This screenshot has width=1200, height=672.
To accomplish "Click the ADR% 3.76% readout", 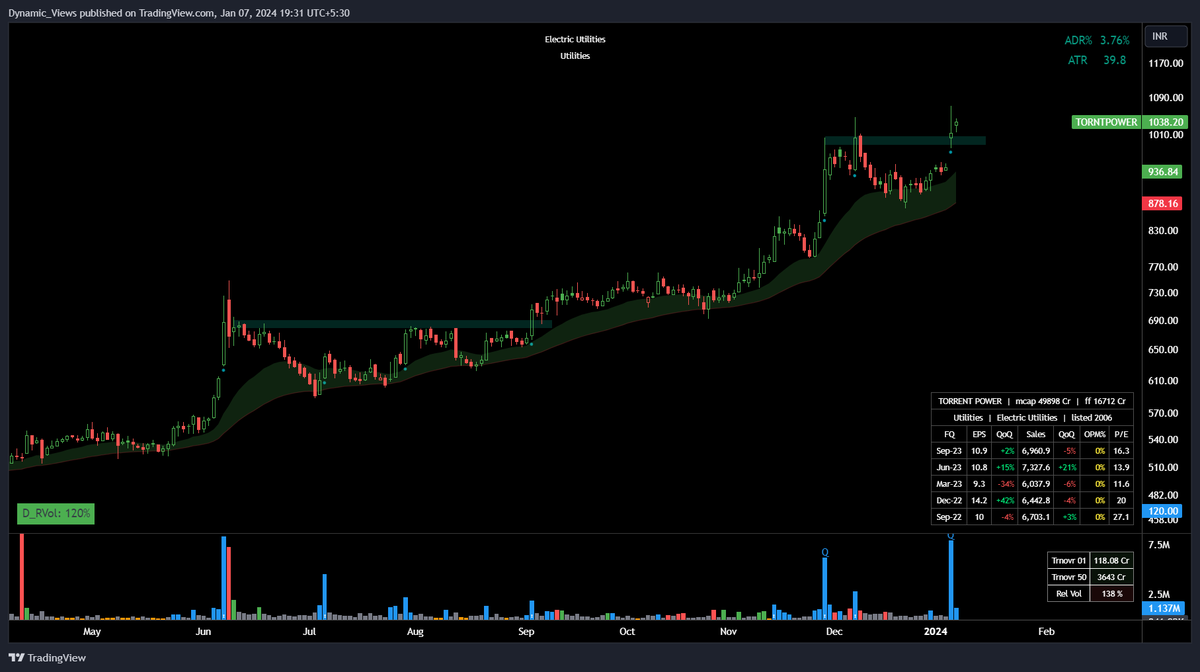I will 1097,41.
